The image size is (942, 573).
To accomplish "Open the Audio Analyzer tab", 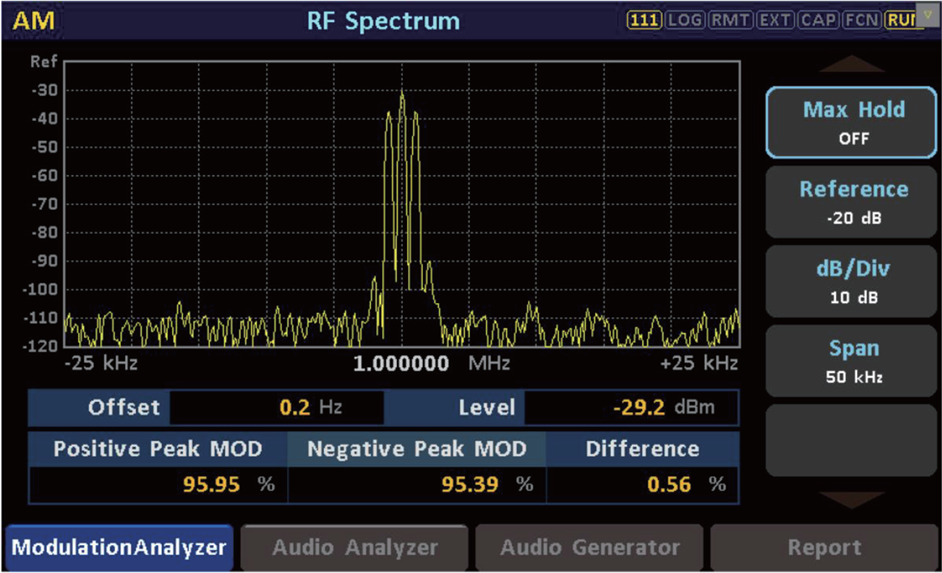I will tap(354, 548).
